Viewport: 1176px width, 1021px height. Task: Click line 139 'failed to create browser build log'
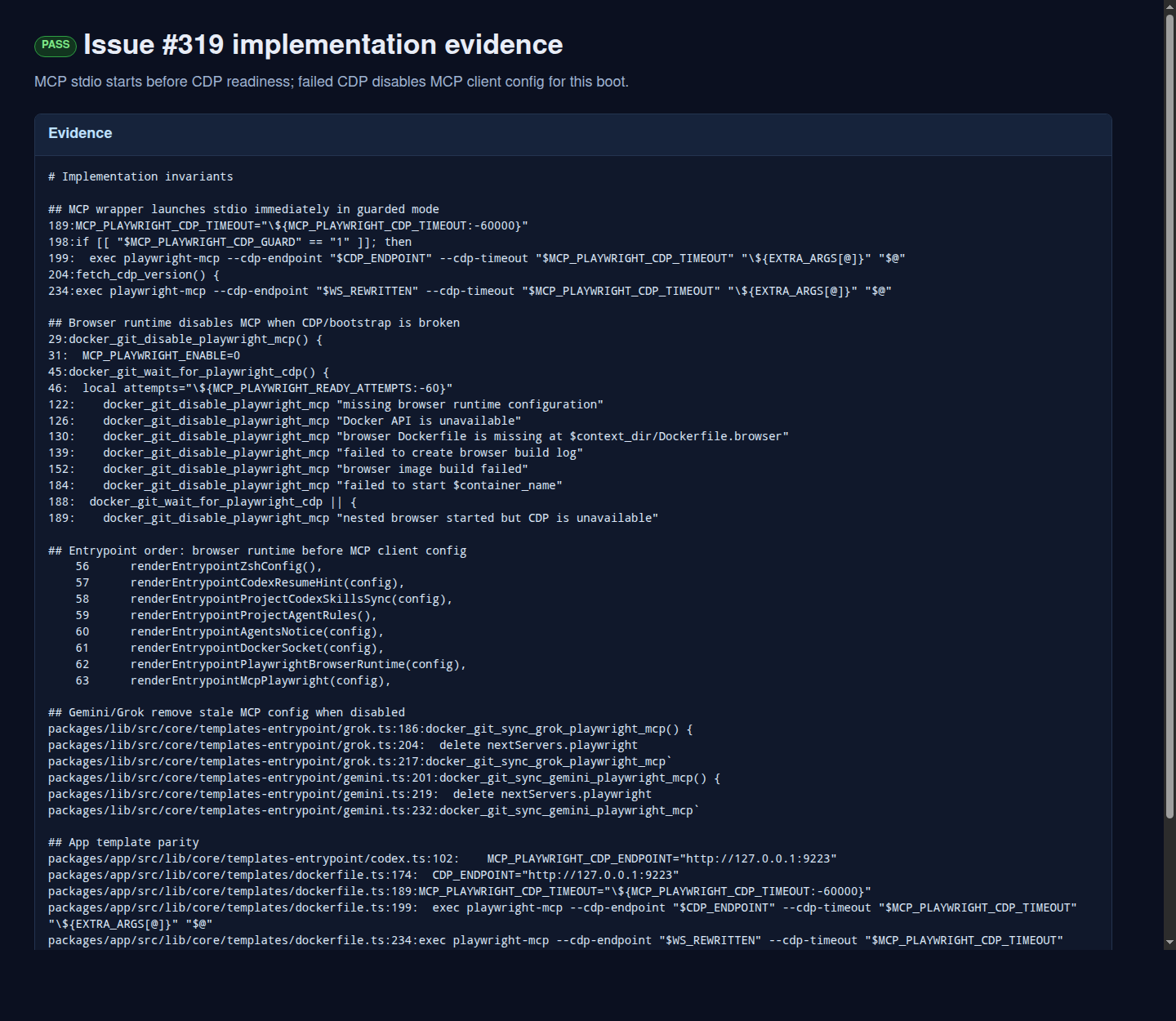pos(315,453)
